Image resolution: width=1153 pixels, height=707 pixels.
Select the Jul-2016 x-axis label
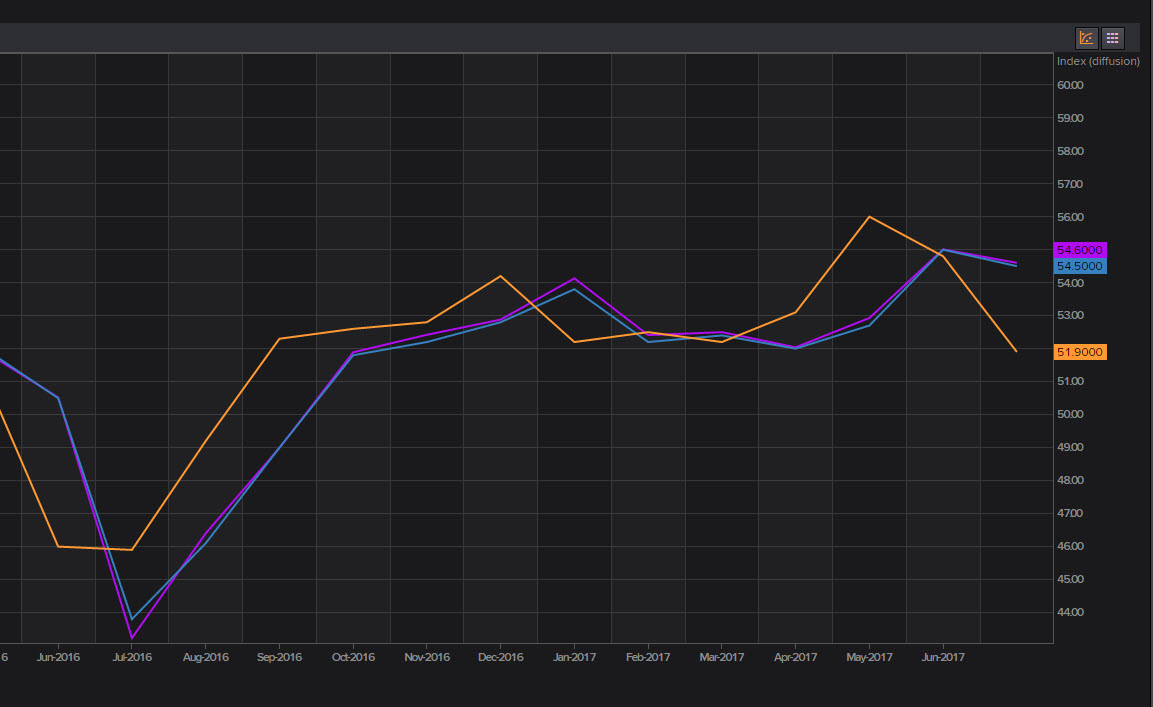(132, 657)
